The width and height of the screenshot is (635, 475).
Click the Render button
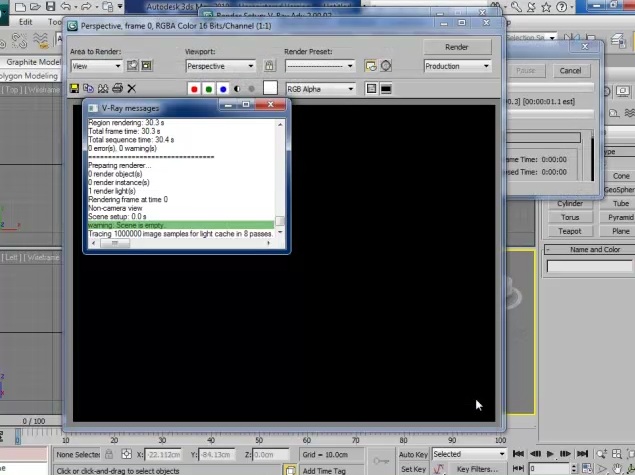point(457,47)
